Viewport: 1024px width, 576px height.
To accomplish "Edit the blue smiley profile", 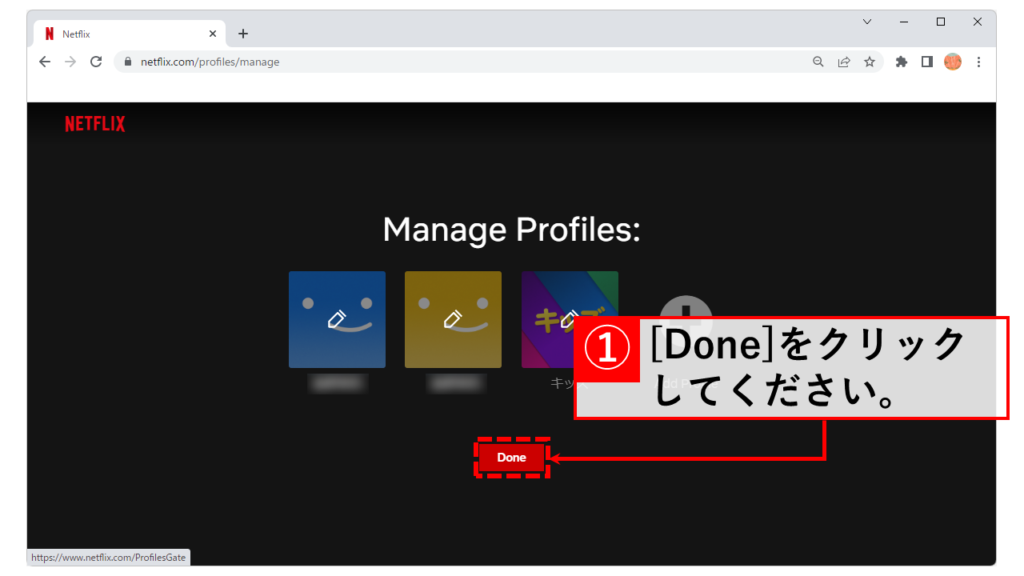I will [x=337, y=319].
